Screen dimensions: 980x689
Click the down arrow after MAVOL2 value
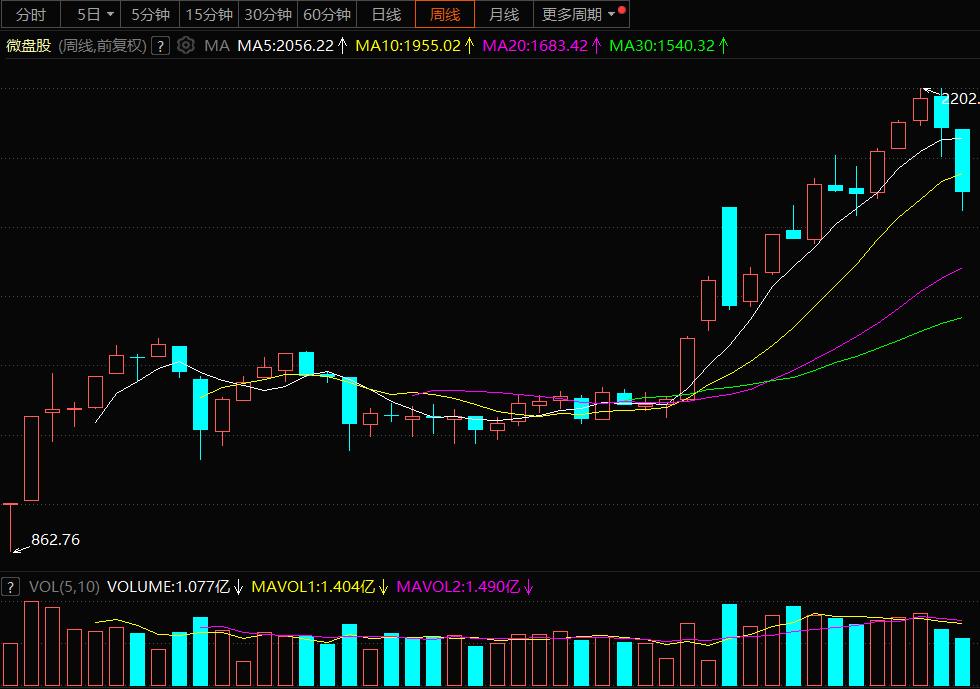pos(528,587)
